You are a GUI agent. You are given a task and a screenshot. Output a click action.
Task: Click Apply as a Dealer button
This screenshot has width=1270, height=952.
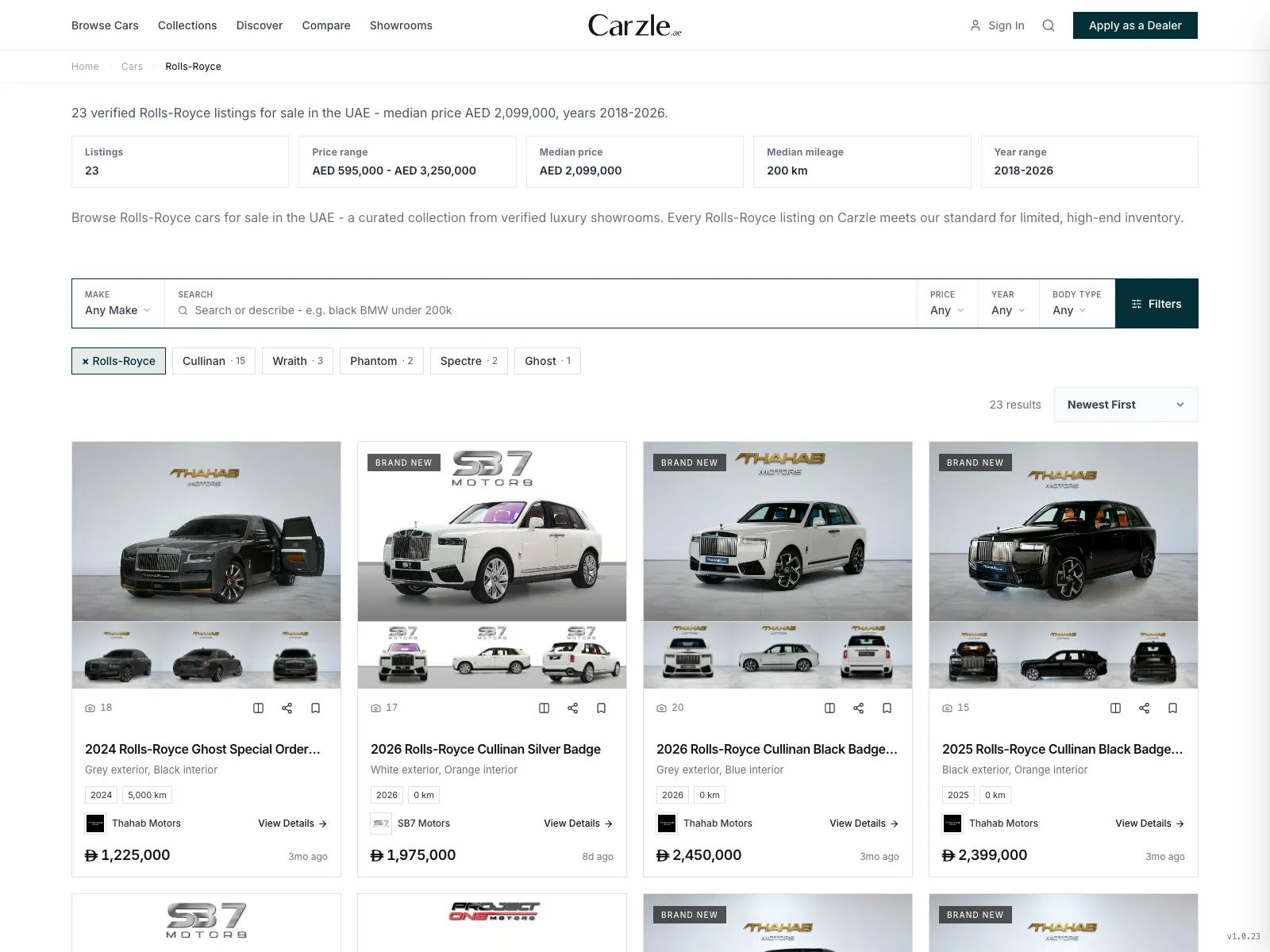1135,25
